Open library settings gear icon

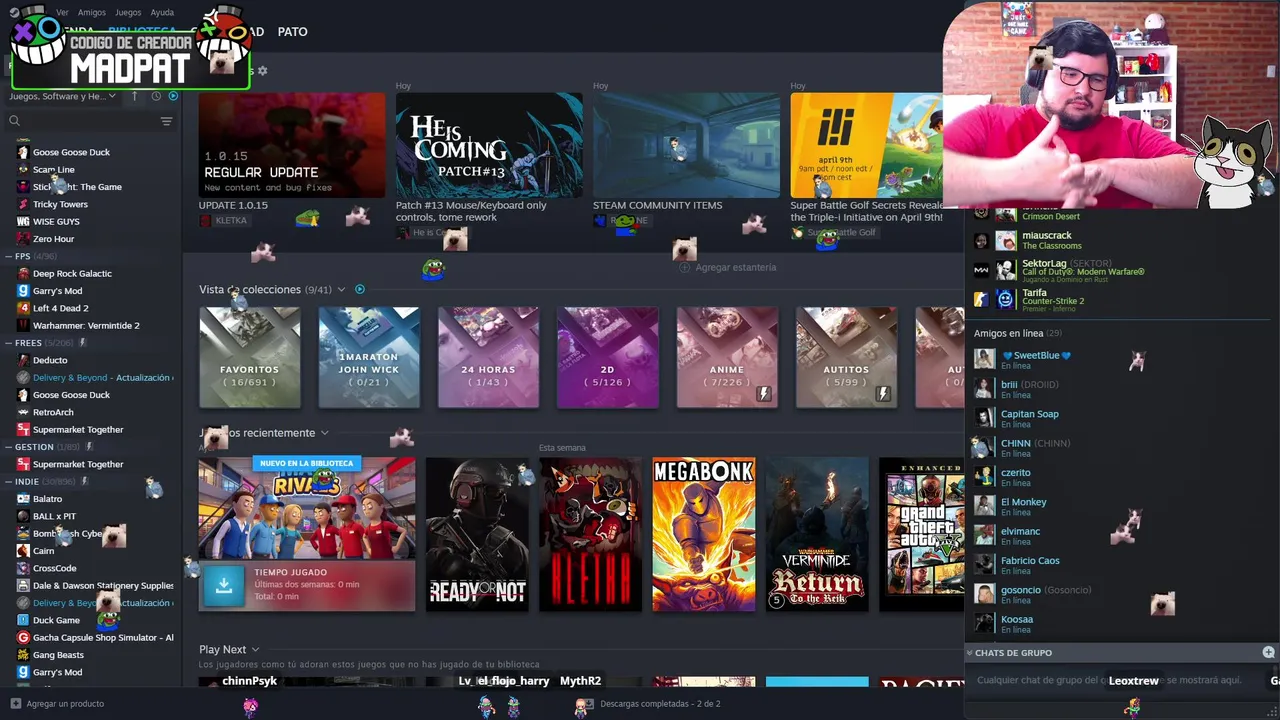tap(262, 71)
